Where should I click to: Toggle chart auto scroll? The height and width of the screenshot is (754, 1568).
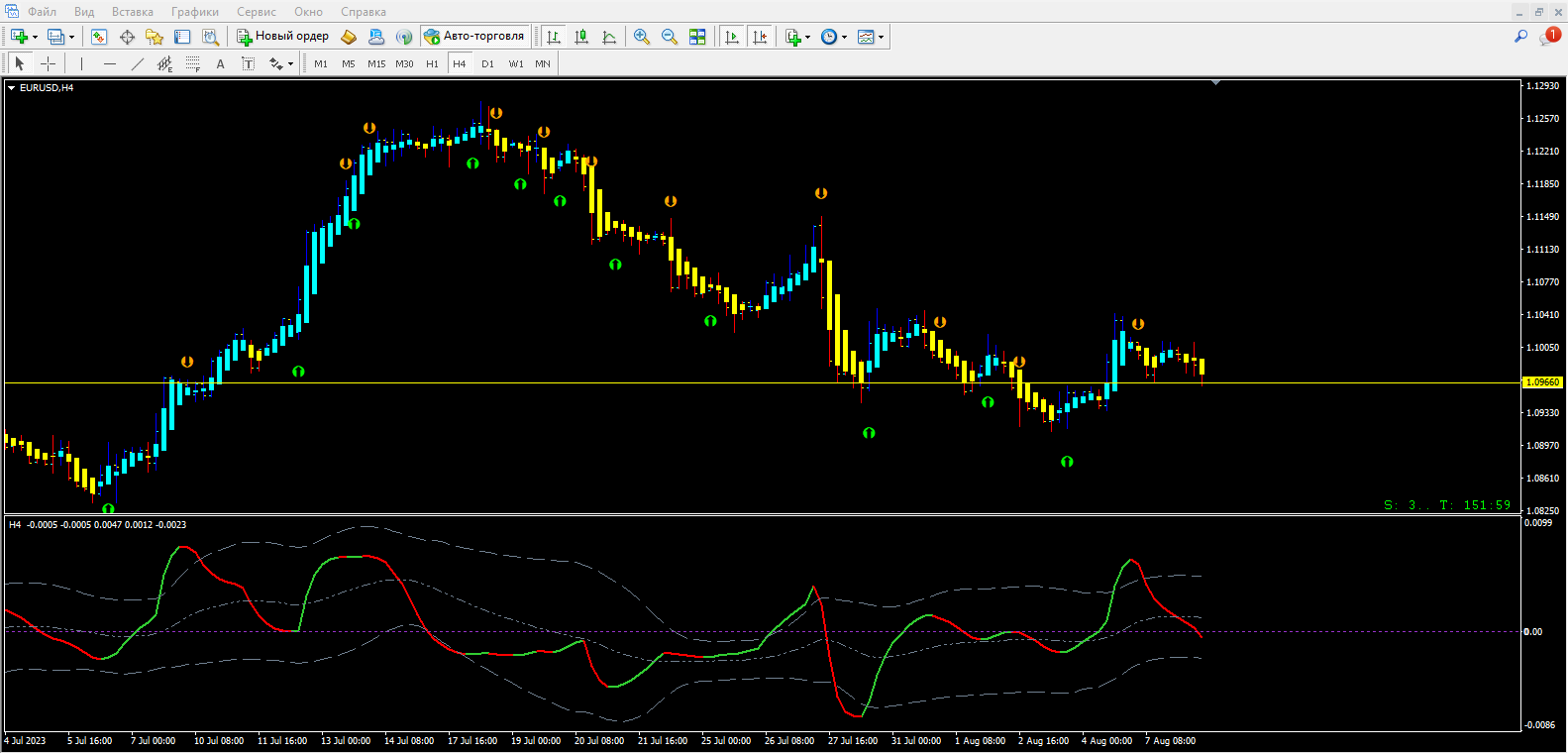[732, 37]
